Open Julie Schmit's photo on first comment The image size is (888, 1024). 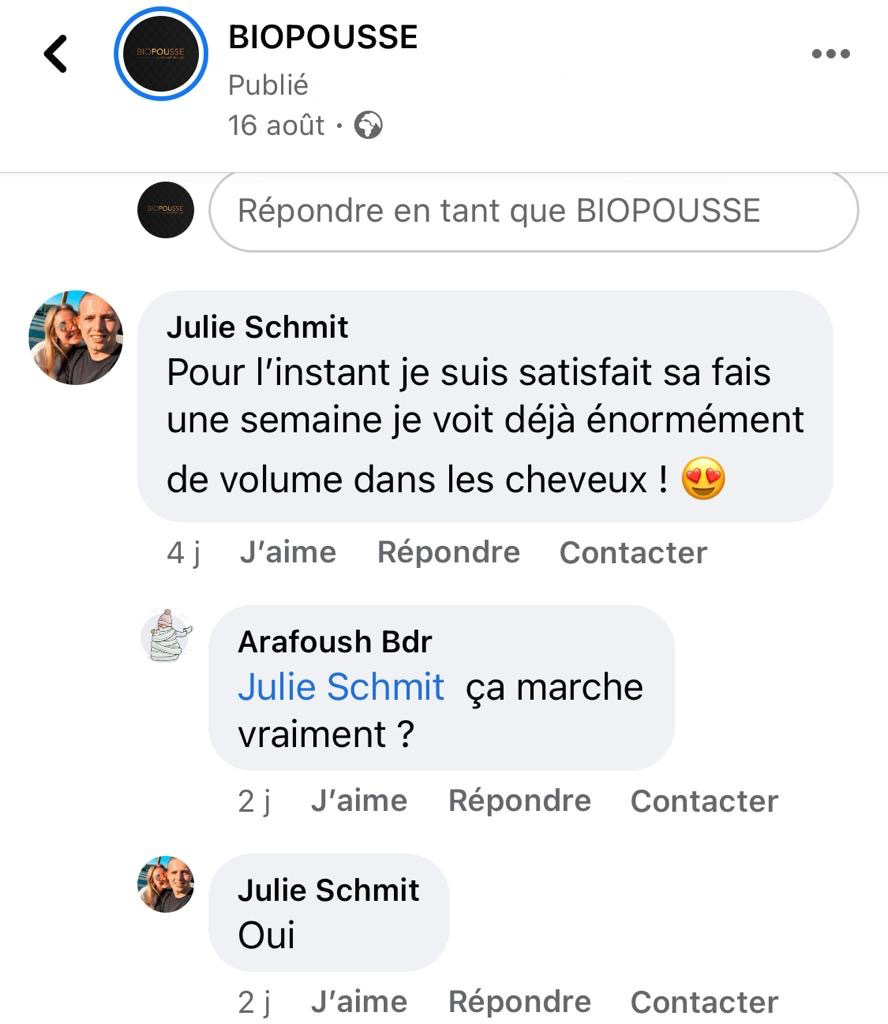click(x=76, y=338)
